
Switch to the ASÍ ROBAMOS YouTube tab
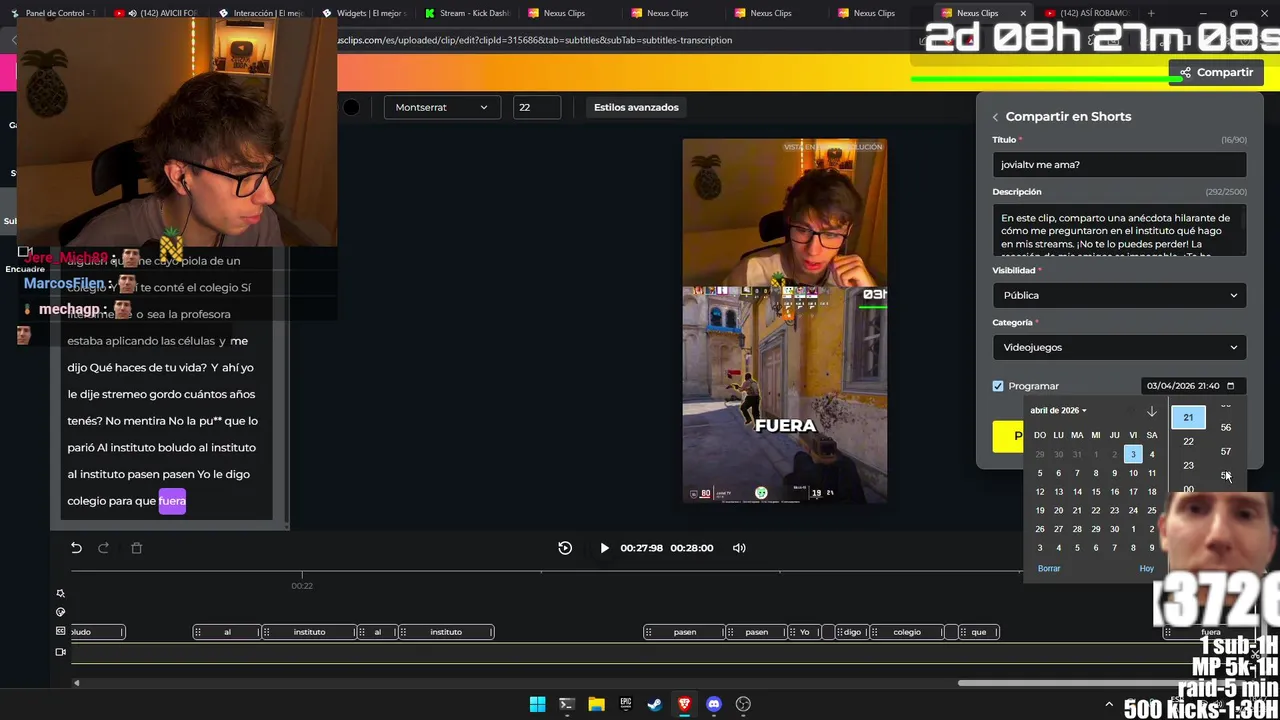click(1087, 13)
